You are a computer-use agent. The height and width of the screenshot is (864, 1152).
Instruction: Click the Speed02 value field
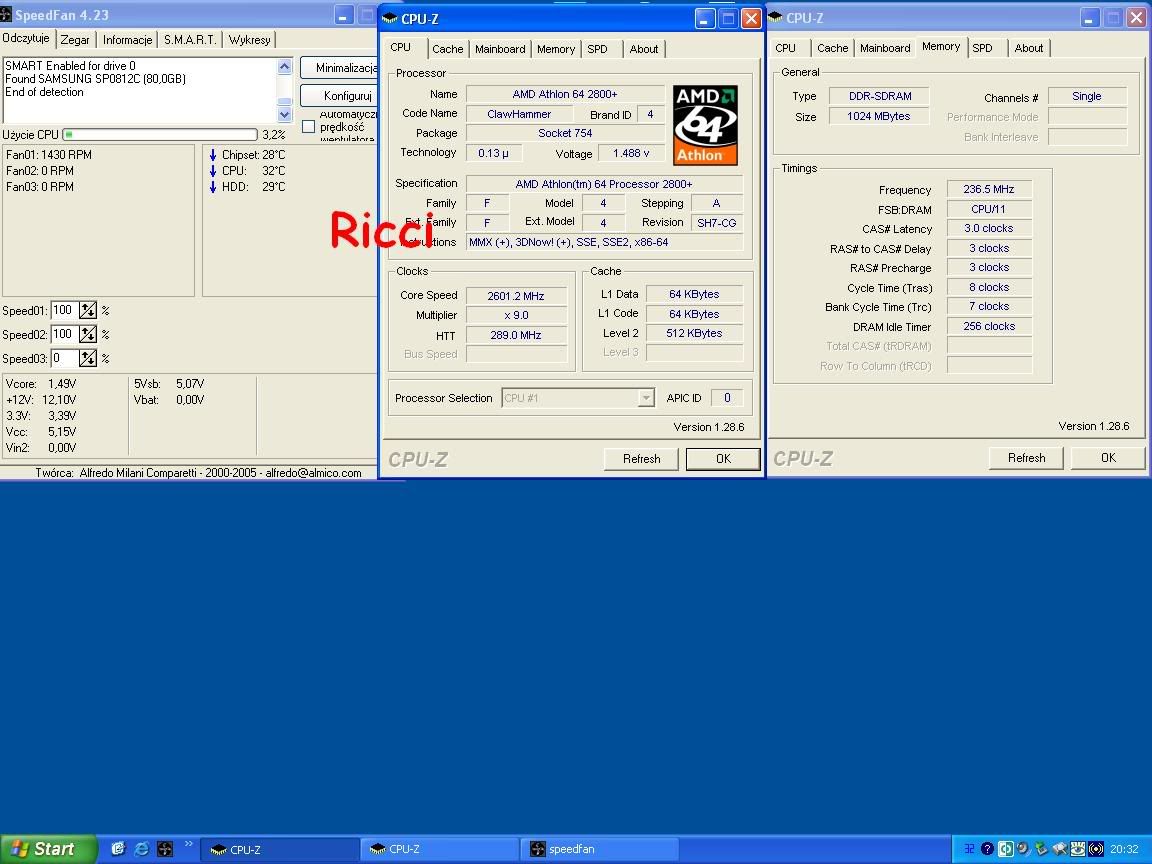[65, 334]
